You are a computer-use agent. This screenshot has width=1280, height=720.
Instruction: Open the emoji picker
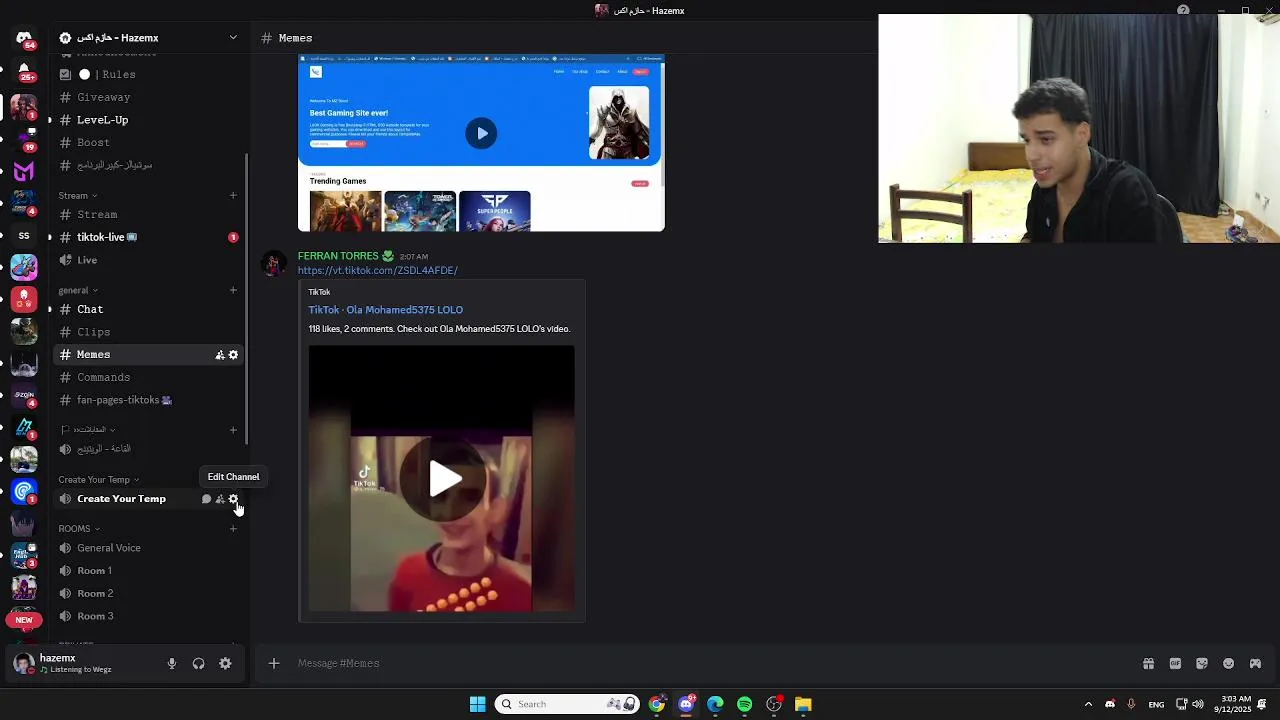(x=1229, y=663)
